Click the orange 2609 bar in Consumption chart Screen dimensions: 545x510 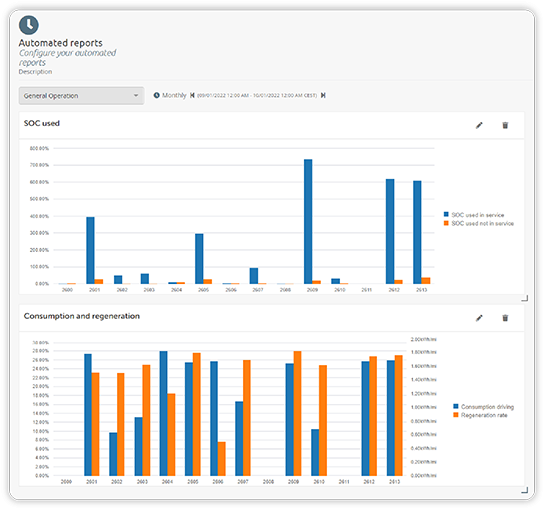298,413
